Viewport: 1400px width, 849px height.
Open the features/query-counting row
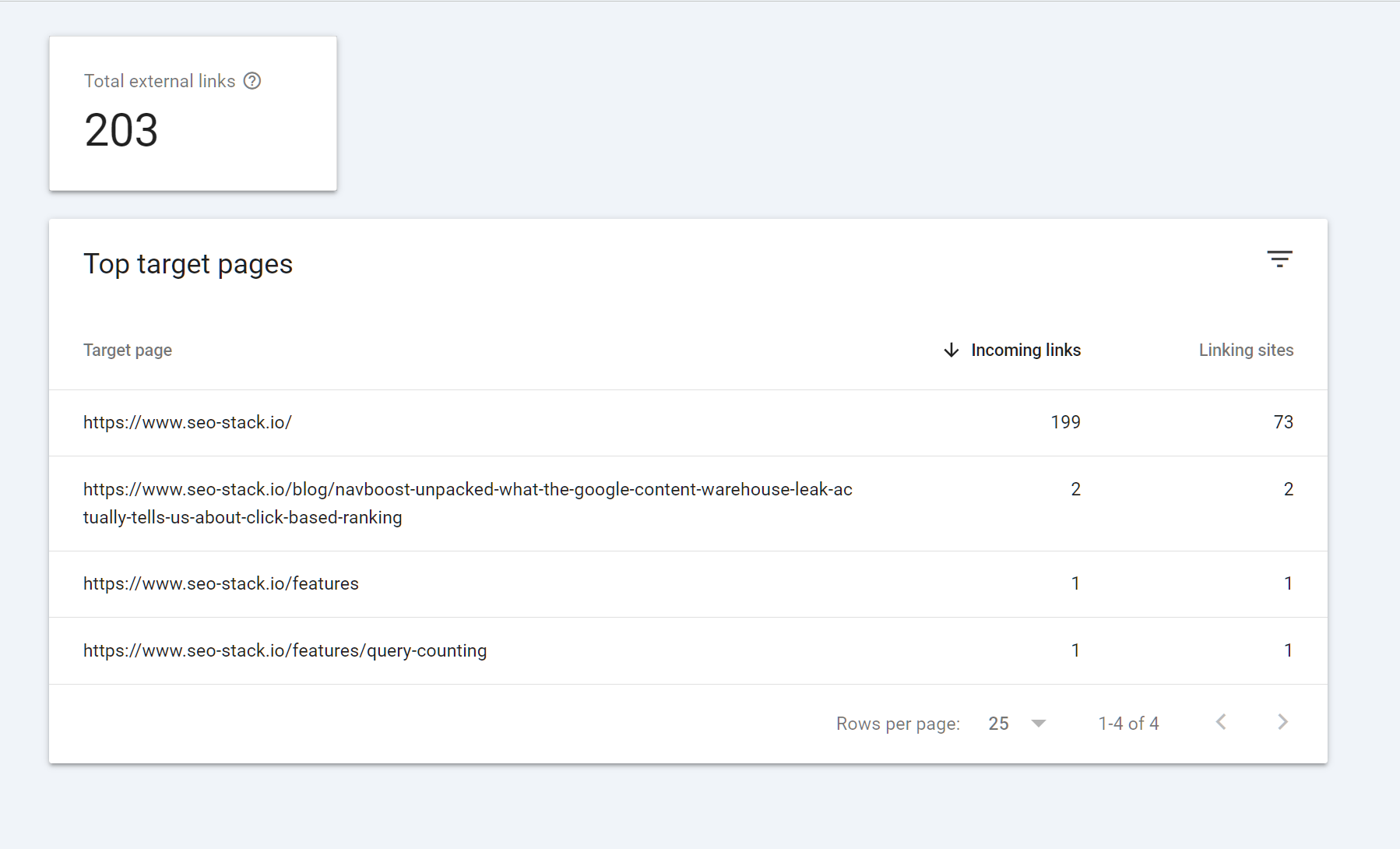coord(285,650)
